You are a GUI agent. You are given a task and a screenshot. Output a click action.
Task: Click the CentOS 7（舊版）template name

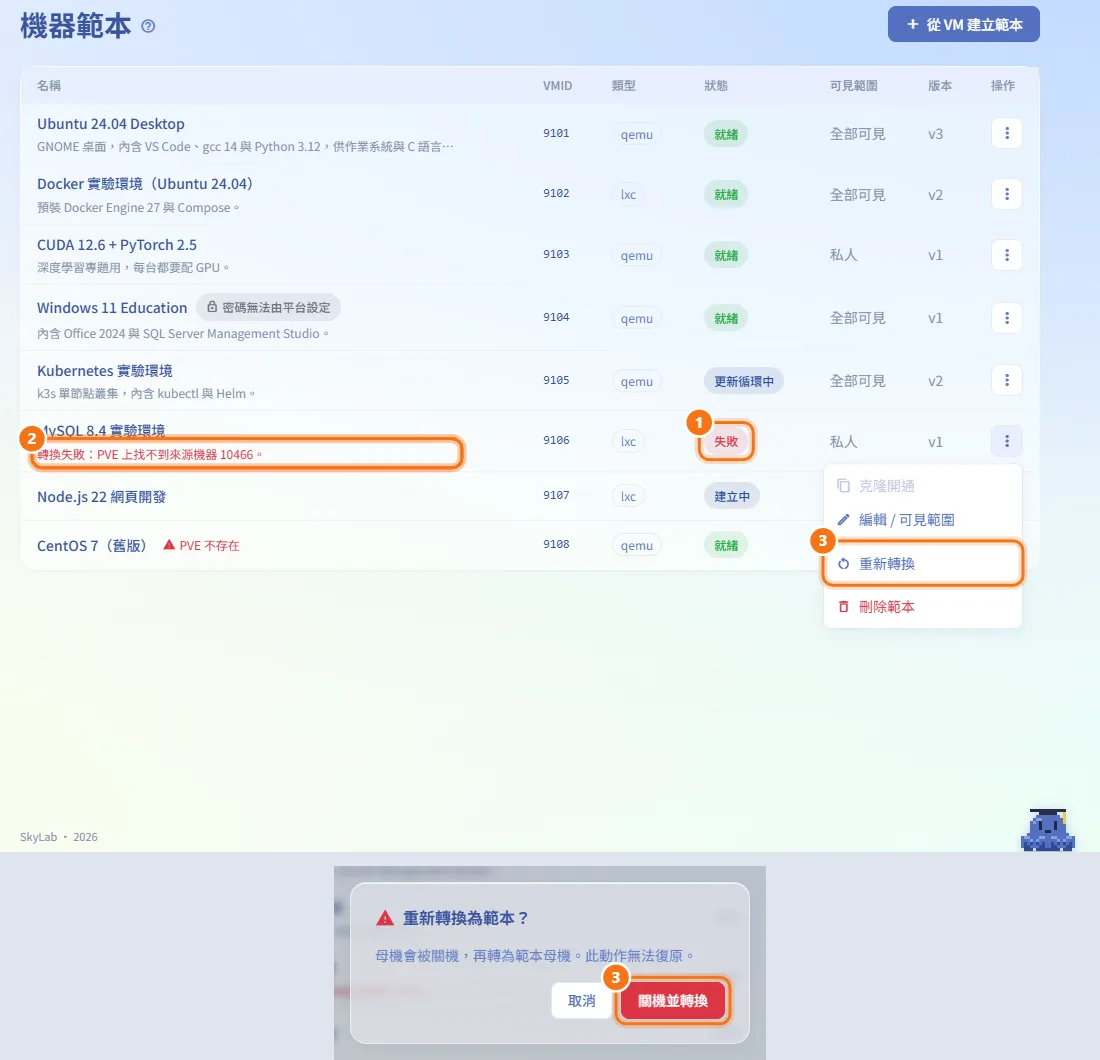tap(93, 545)
